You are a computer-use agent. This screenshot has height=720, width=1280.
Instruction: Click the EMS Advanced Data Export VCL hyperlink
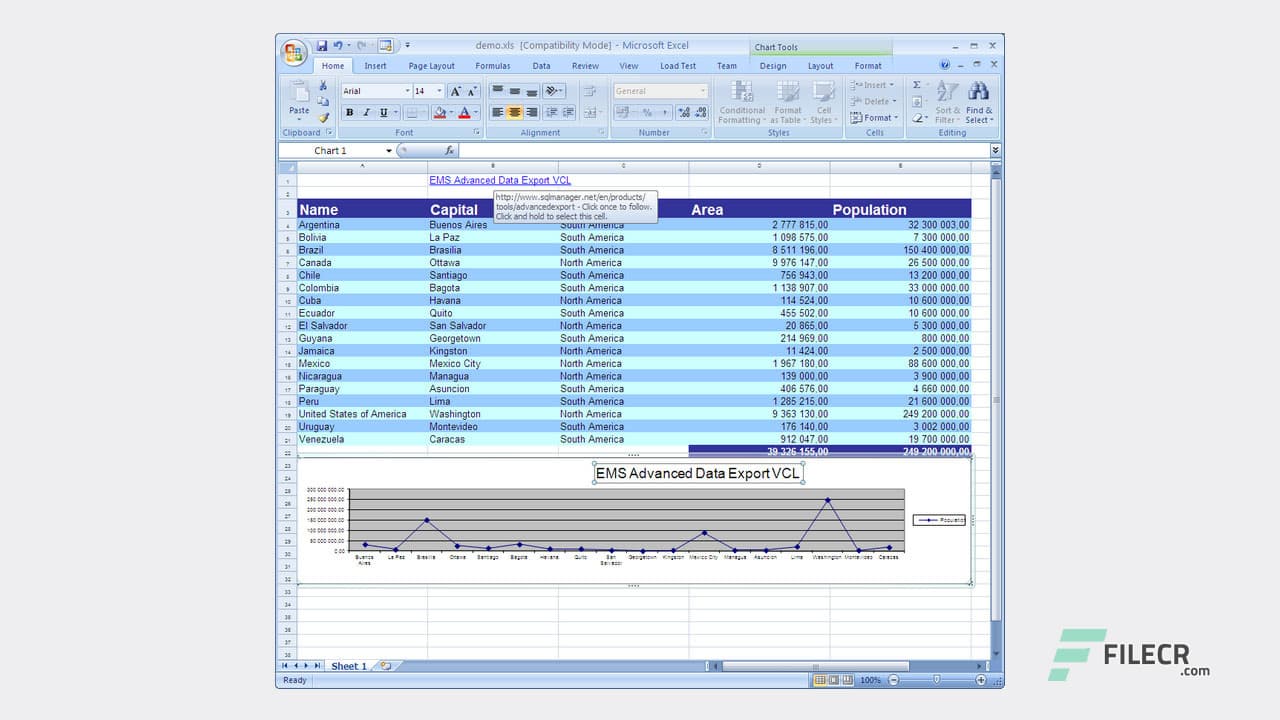(499, 180)
